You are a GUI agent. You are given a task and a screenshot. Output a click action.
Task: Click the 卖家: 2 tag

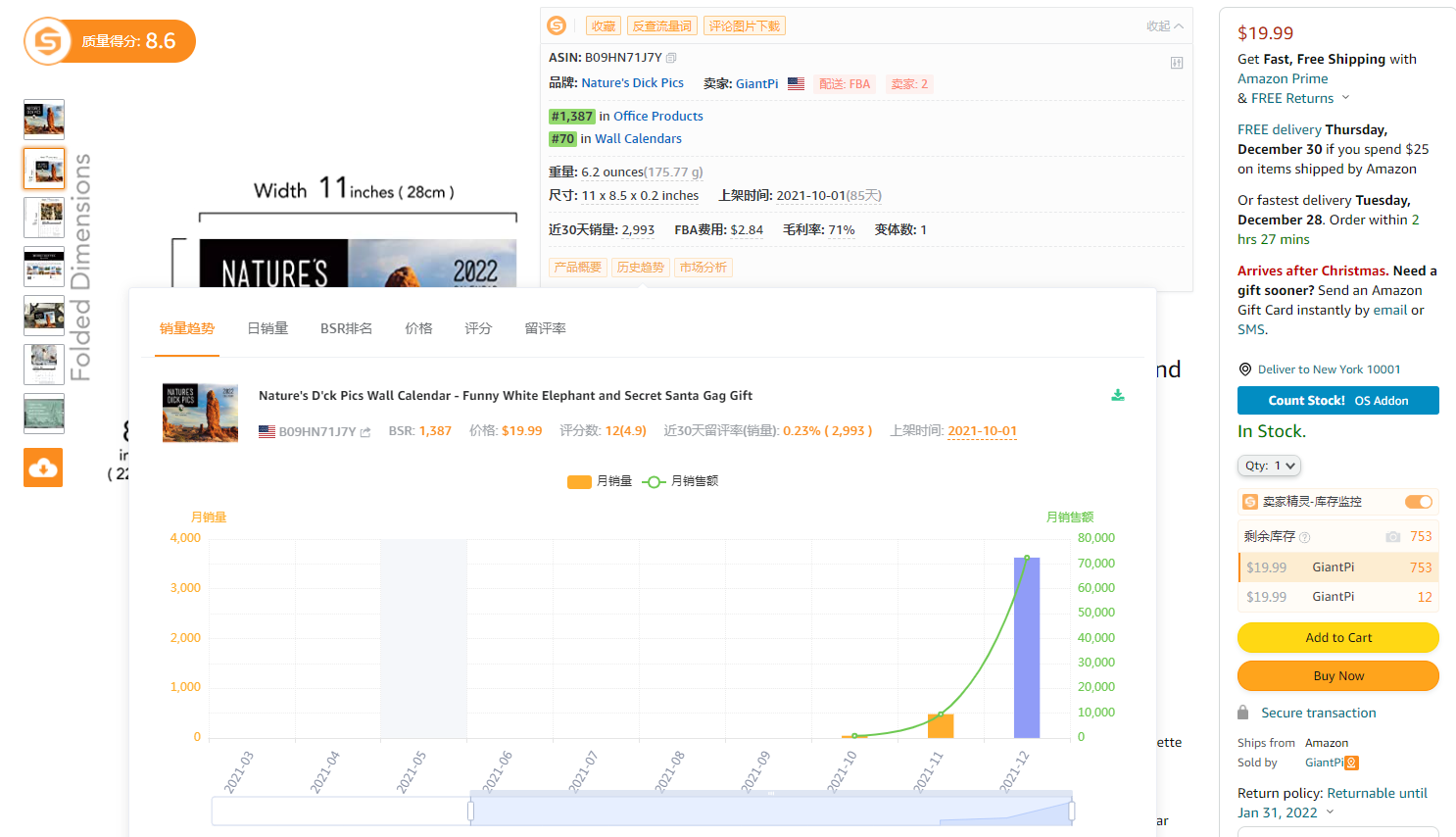(x=909, y=84)
